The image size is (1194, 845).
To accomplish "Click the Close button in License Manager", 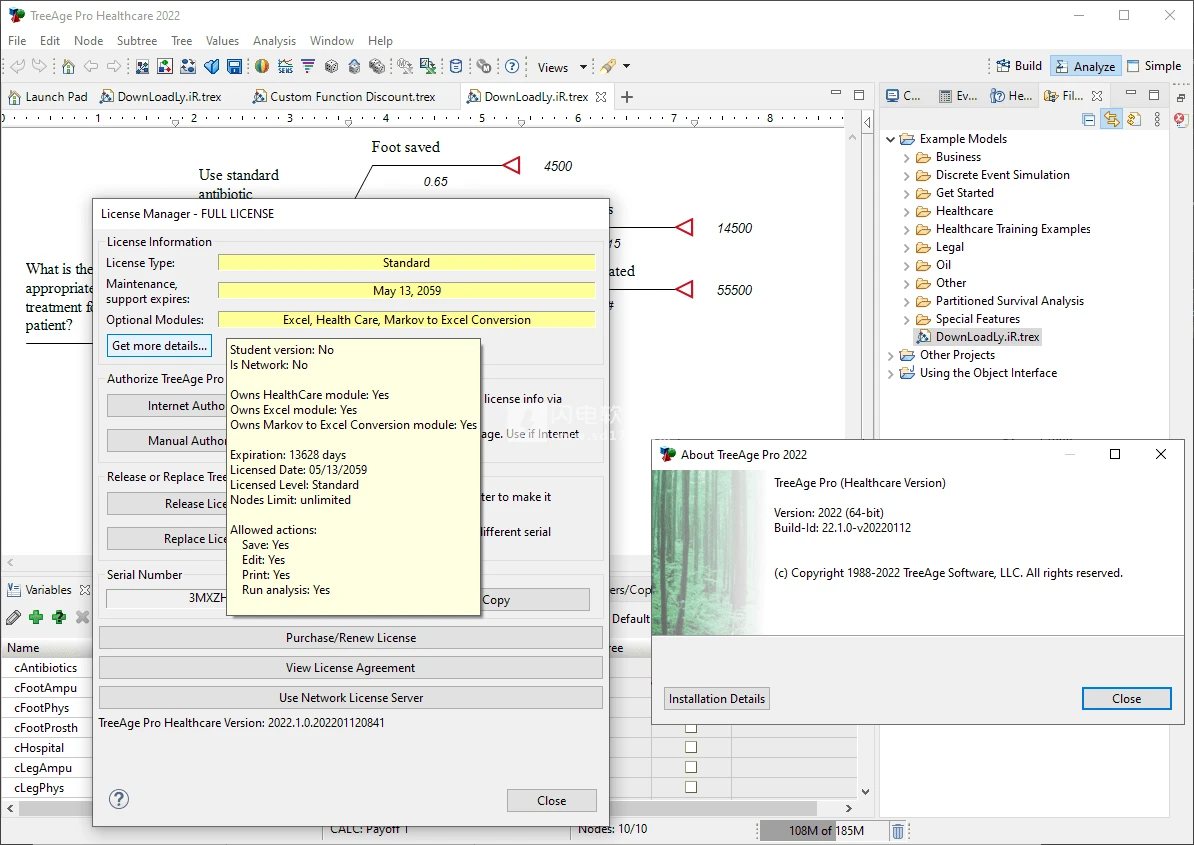I will [x=551, y=801].
